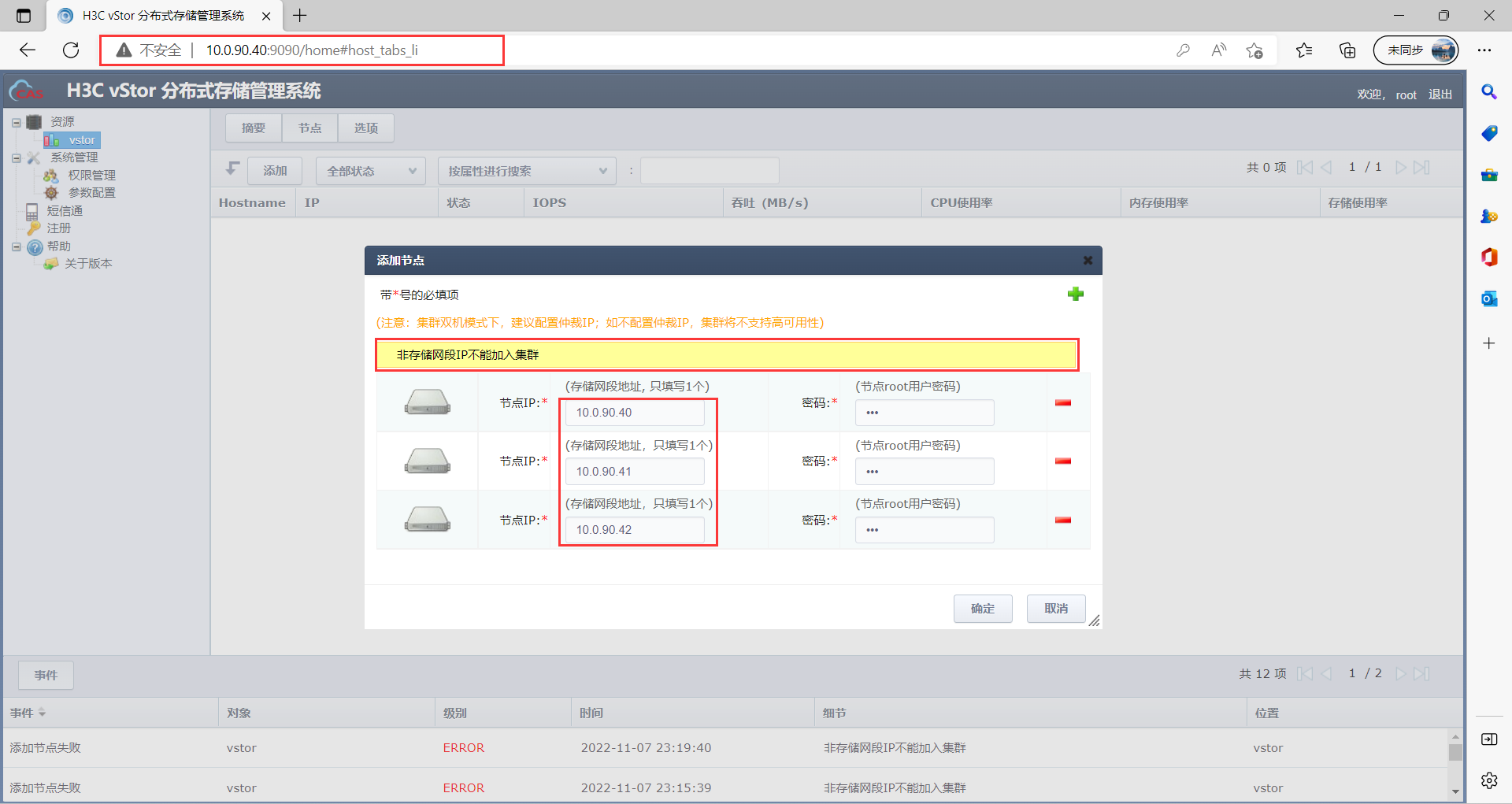Go to the last page of the node list

tap(1421, 167)
